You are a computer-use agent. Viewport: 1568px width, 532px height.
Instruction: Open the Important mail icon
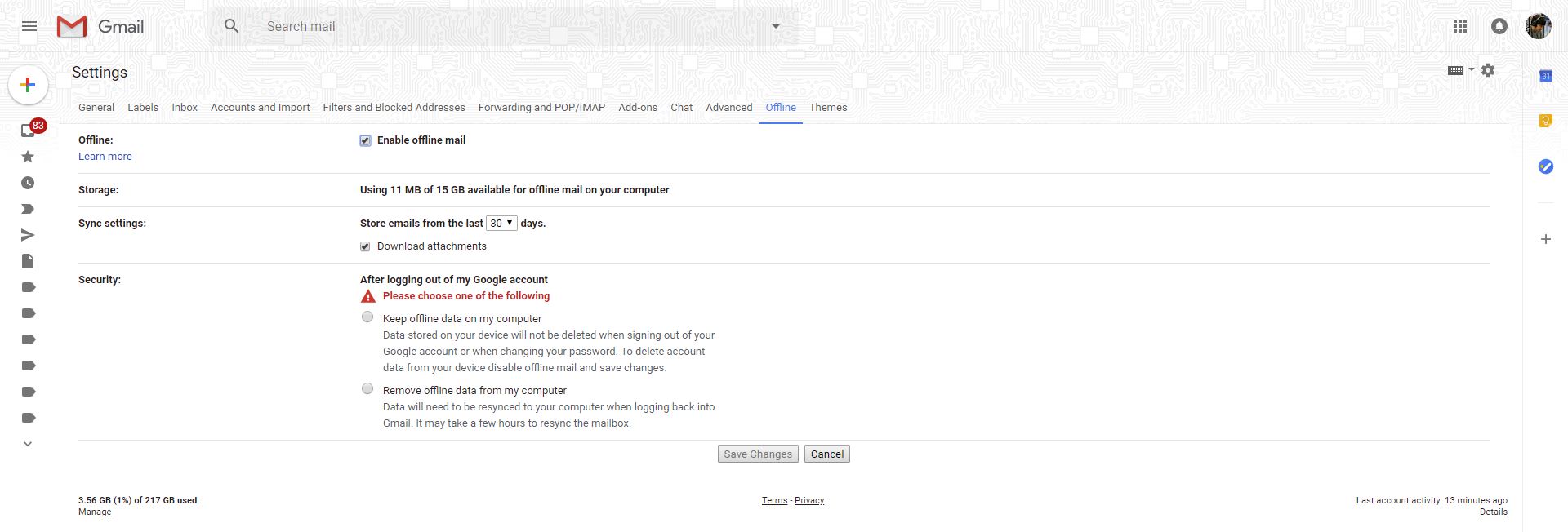(x=28, y=209)
